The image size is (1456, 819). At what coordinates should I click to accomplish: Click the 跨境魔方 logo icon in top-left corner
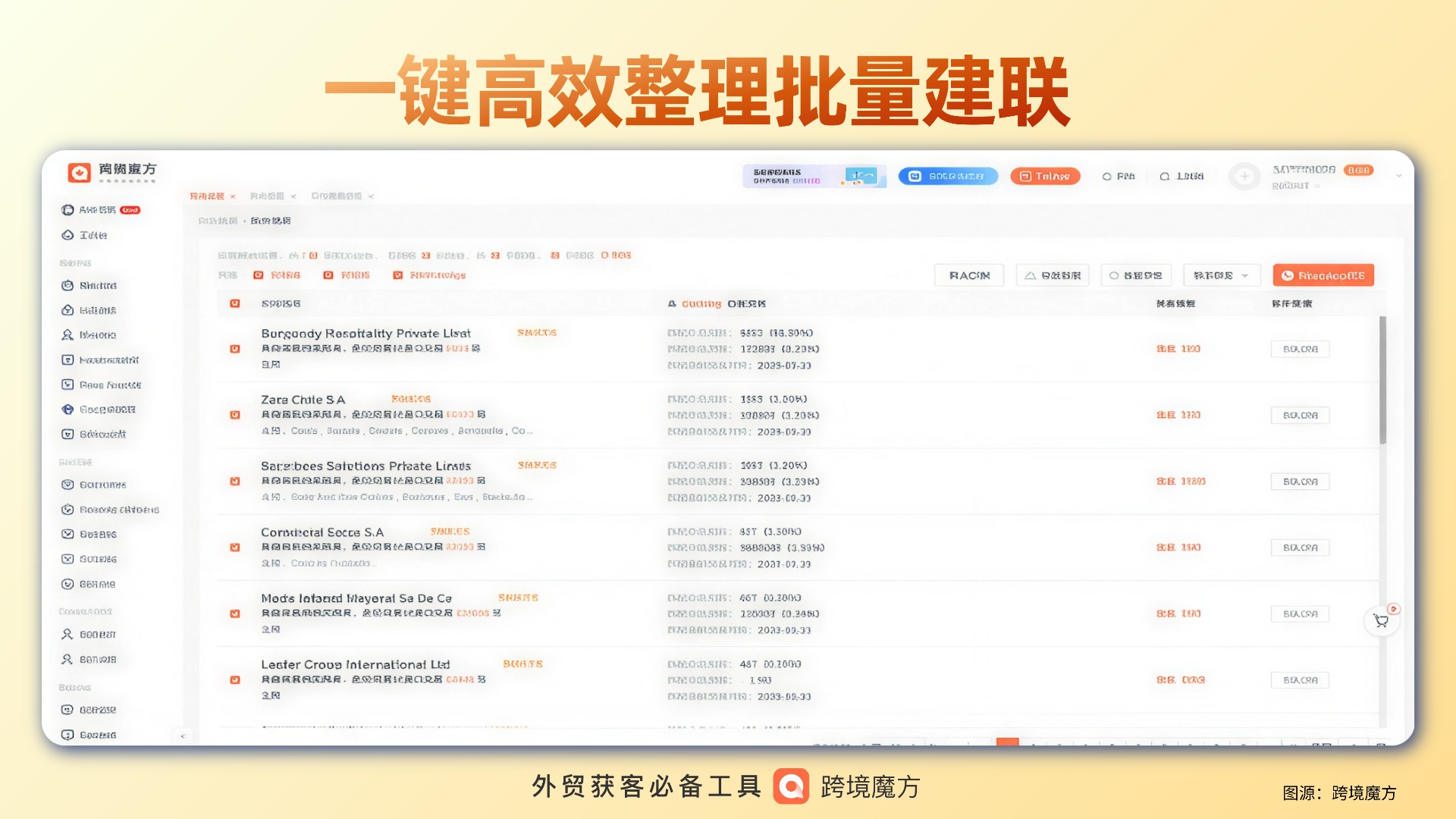[80, 172]
